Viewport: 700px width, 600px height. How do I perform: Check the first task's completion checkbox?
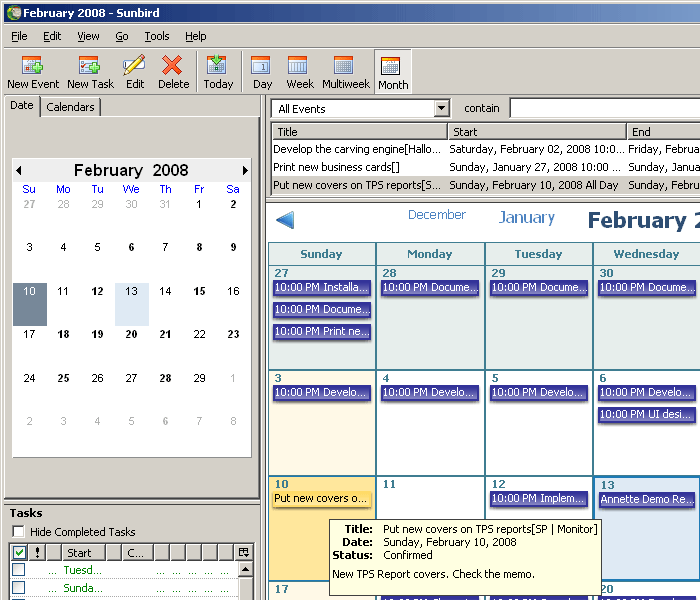pyautogui.click(x=18, y=570)
